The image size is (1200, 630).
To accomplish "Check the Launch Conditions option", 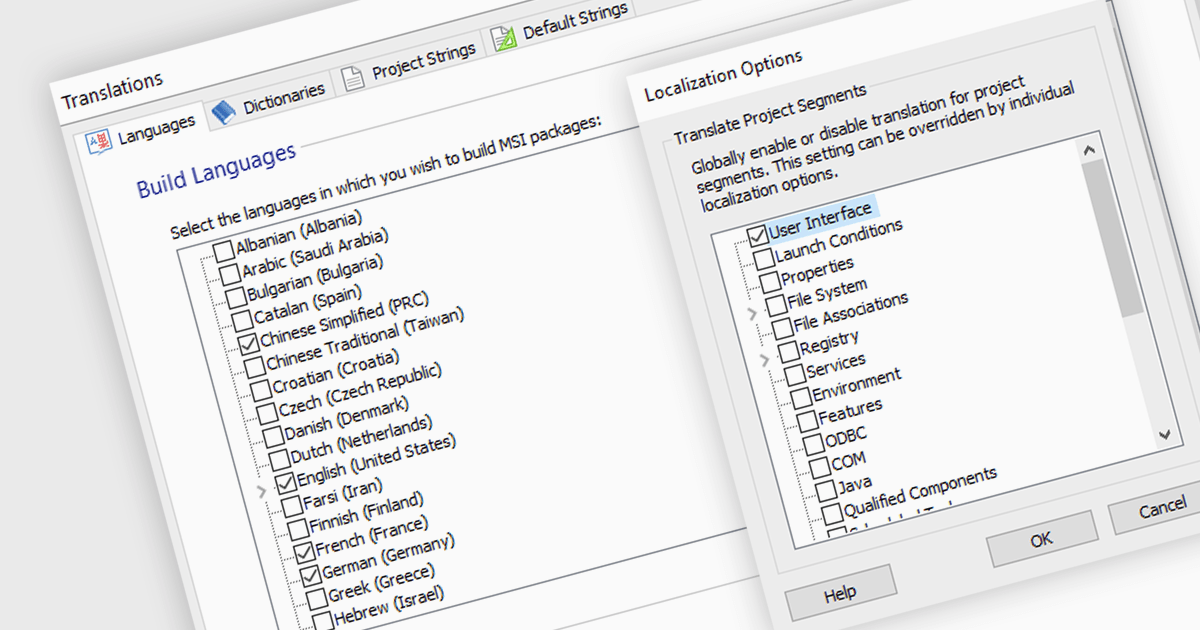I will pos(763,259).
